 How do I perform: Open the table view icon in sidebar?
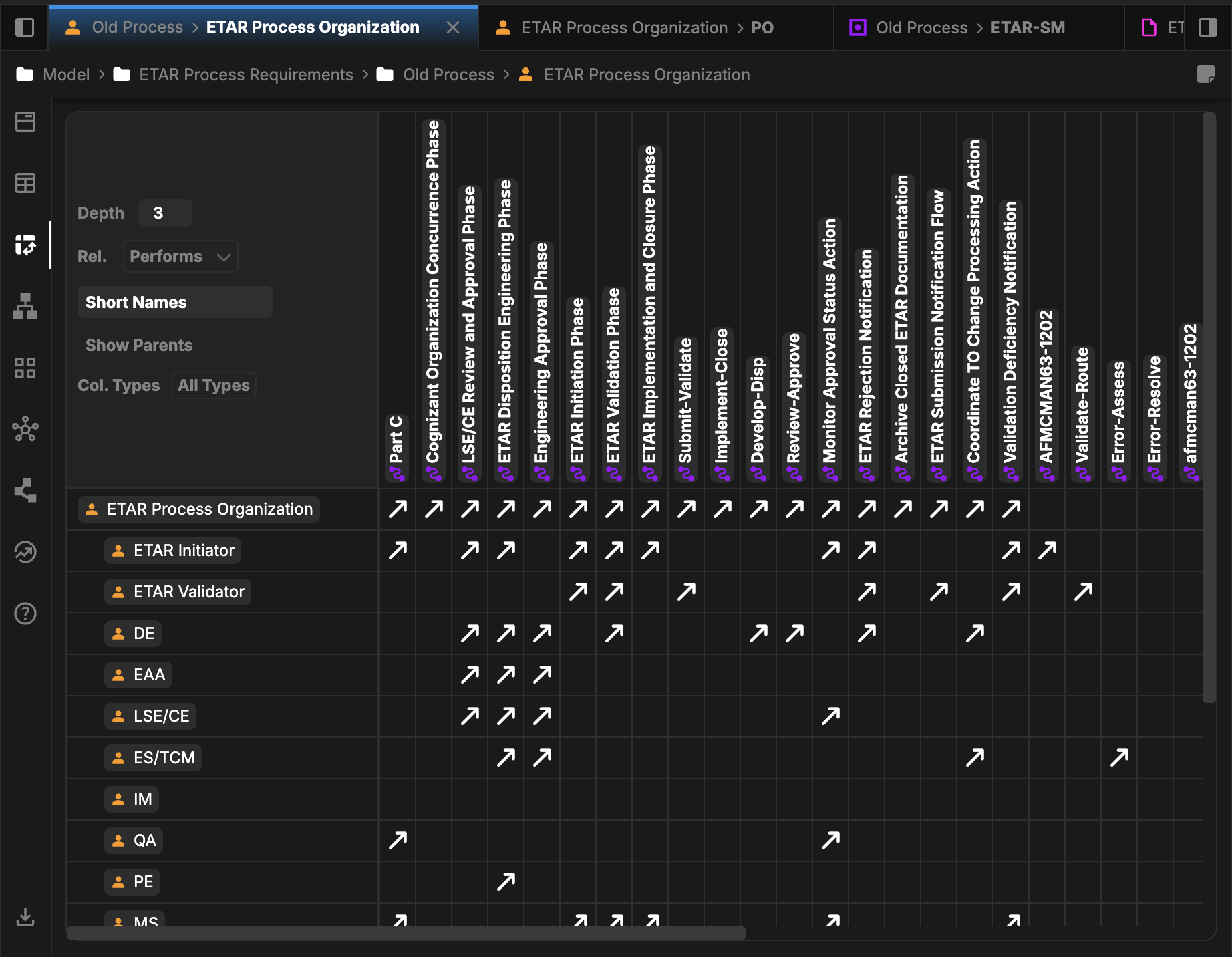[x=25, y=183]
